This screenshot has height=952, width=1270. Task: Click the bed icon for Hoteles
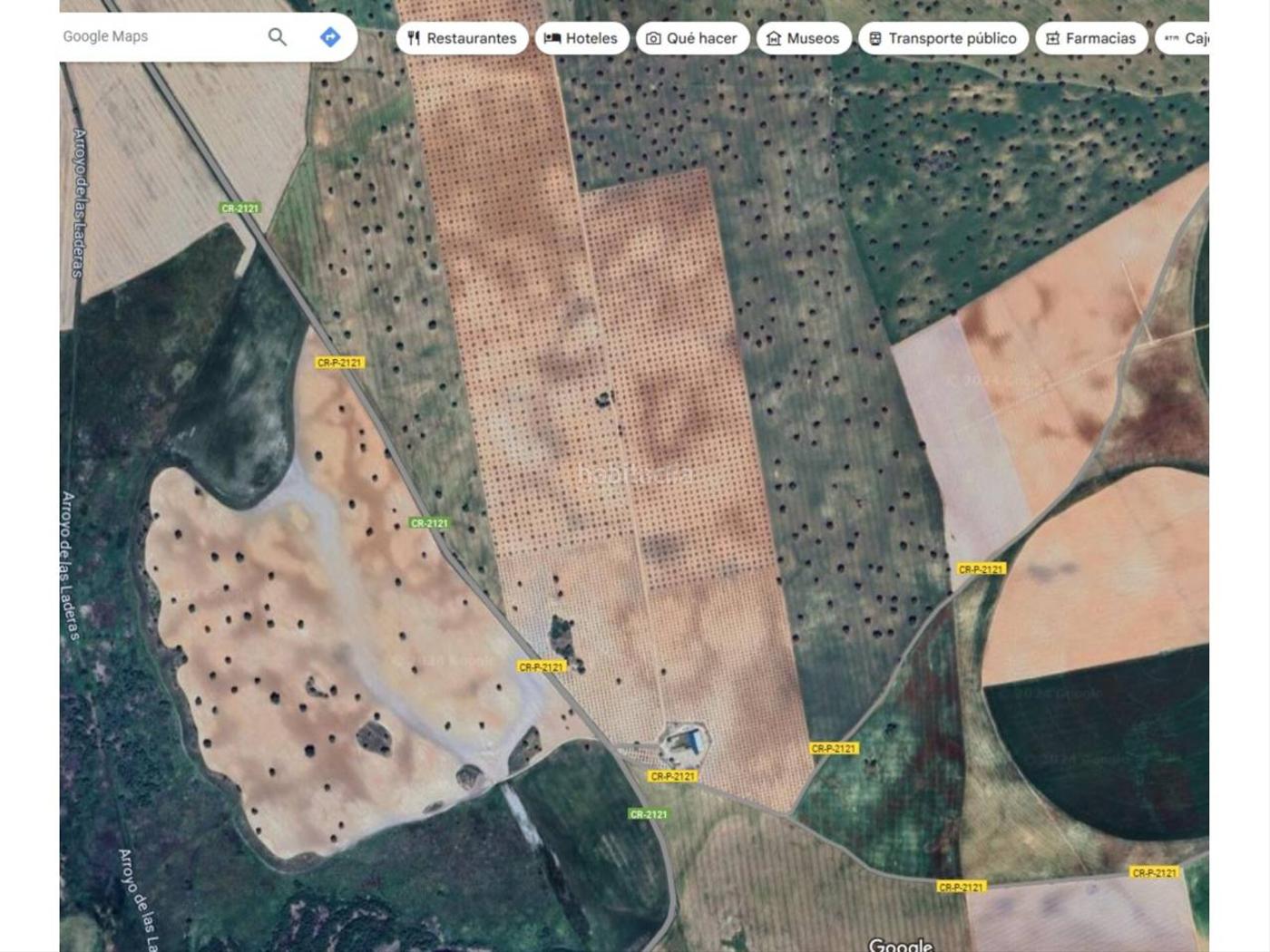coord(552,38)
